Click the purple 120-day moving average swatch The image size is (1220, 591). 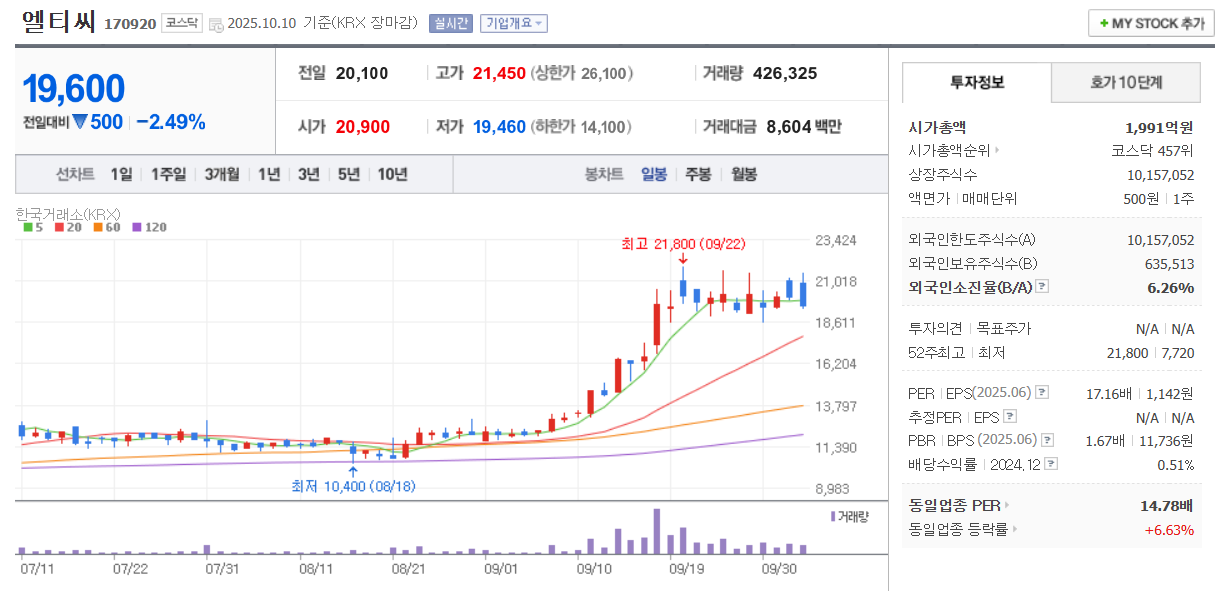[x=138, y=227]
